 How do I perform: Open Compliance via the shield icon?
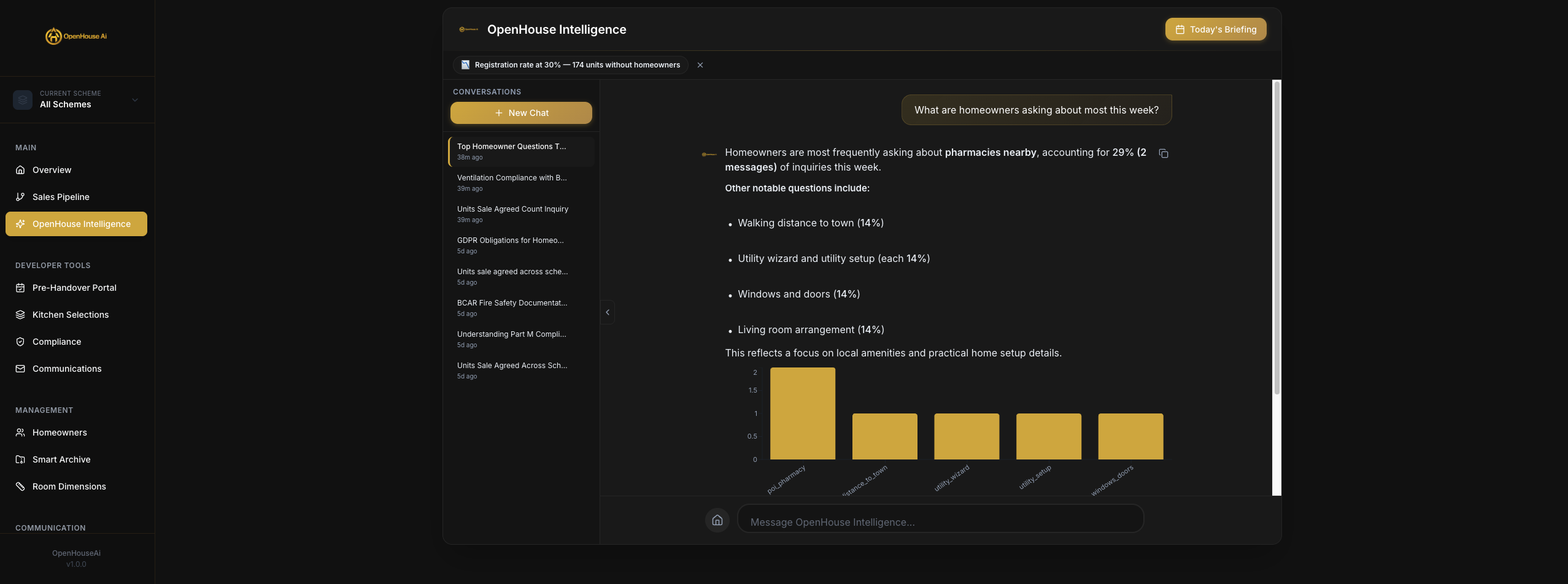pyautogui.click(x=20, y=341)
